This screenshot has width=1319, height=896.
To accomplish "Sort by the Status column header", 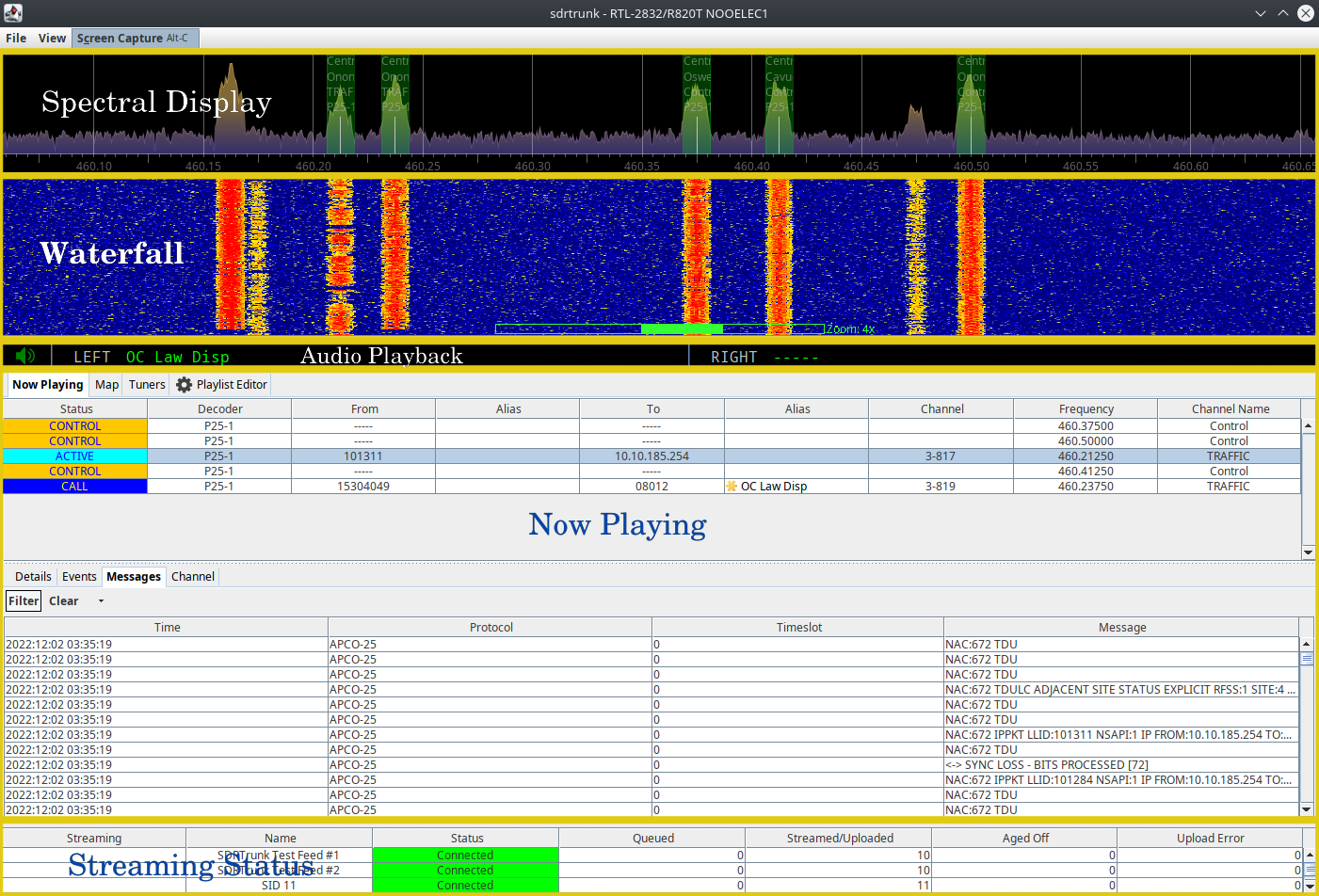I will coord(75,409).
